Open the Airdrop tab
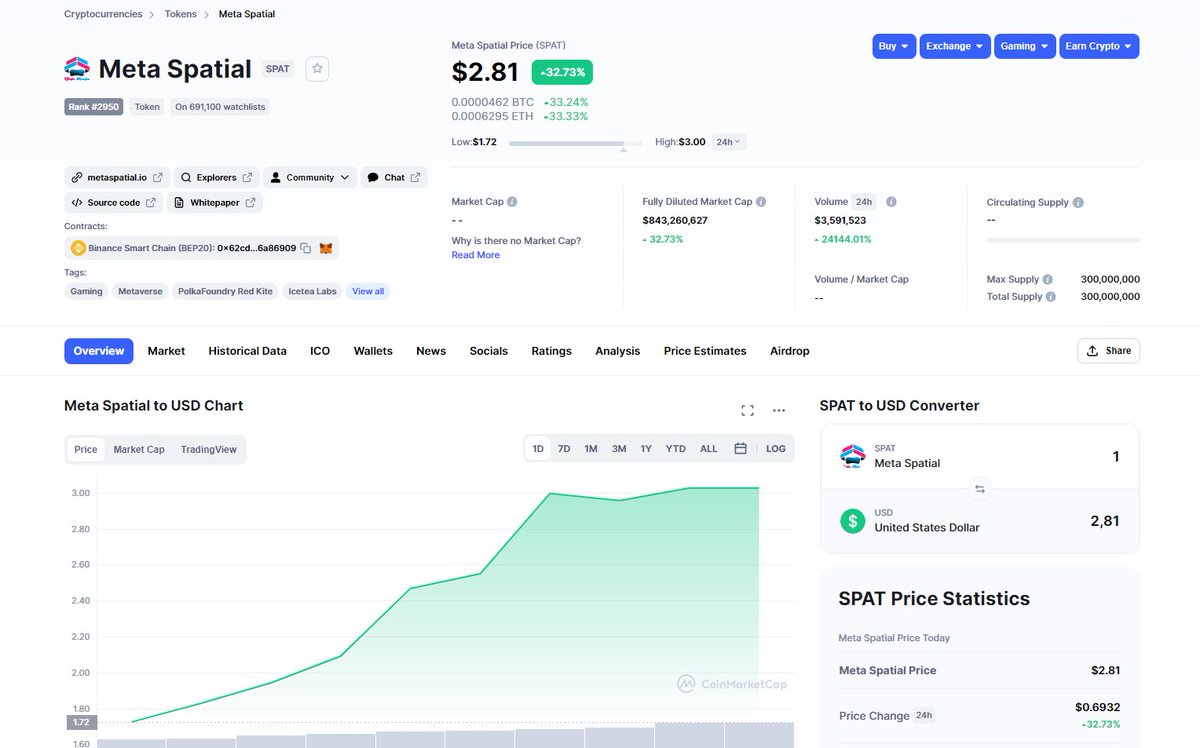Screen dimensions: 1200x748 790,351
